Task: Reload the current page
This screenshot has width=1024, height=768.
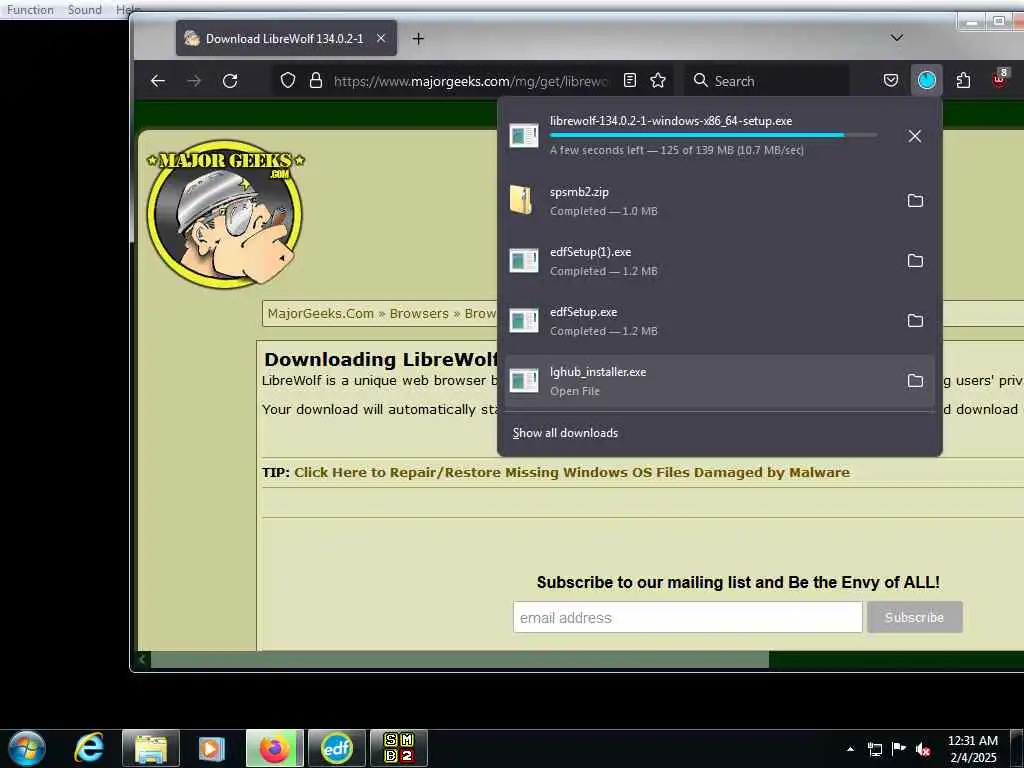Action: click(230, 81)
